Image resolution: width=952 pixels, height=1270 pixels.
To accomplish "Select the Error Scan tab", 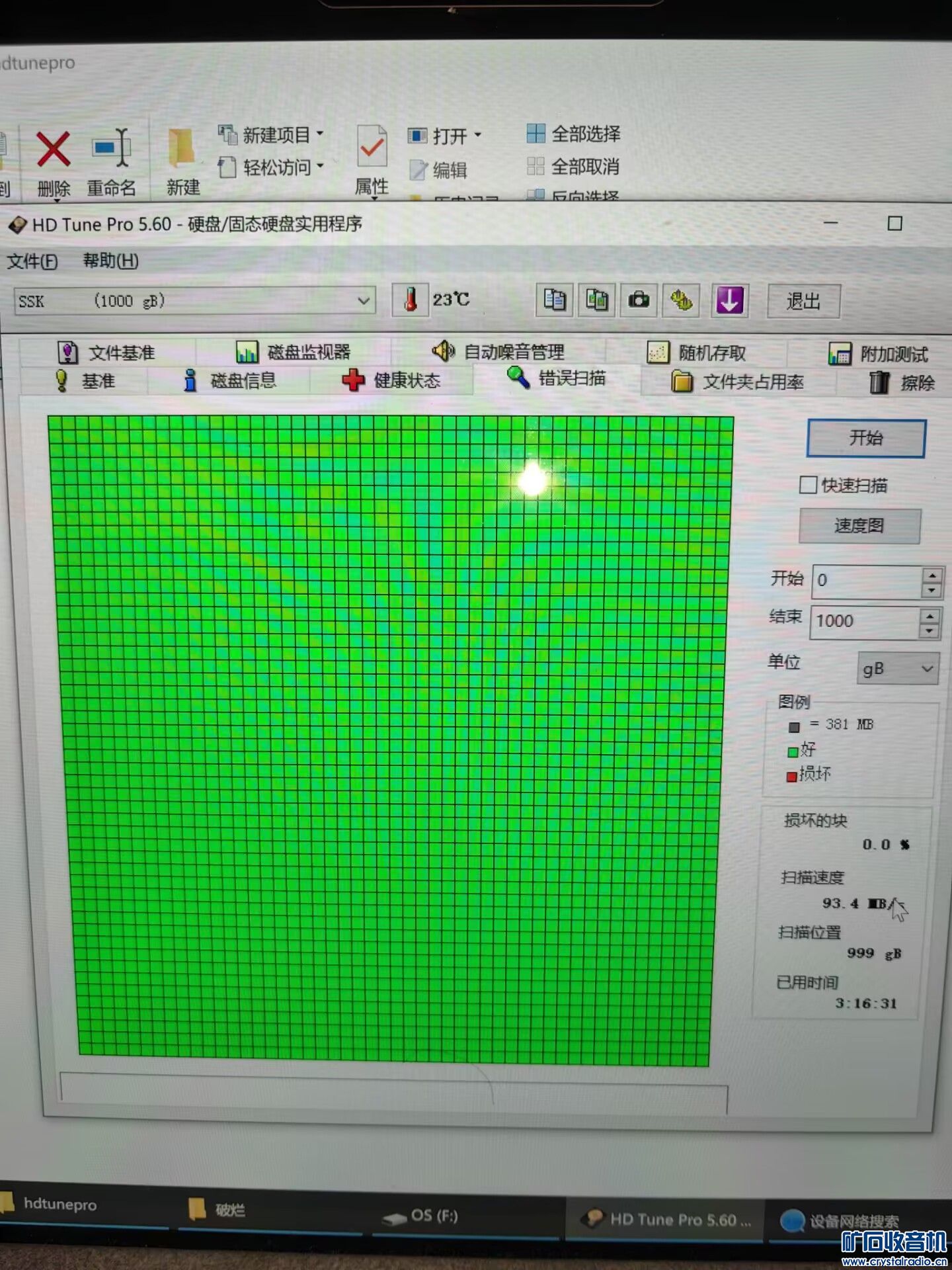I will [557, 378].
